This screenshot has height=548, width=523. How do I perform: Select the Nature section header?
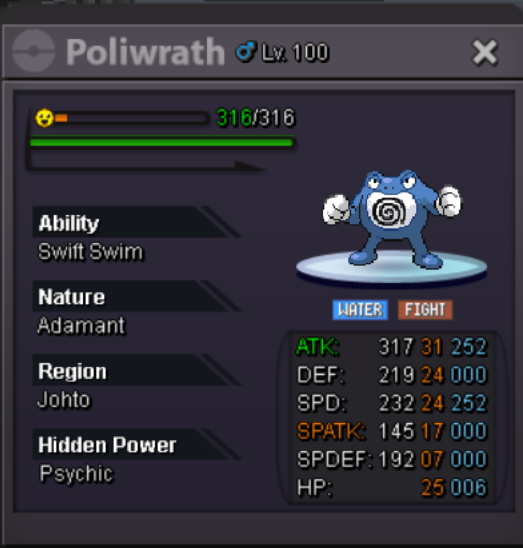[136, 296]
